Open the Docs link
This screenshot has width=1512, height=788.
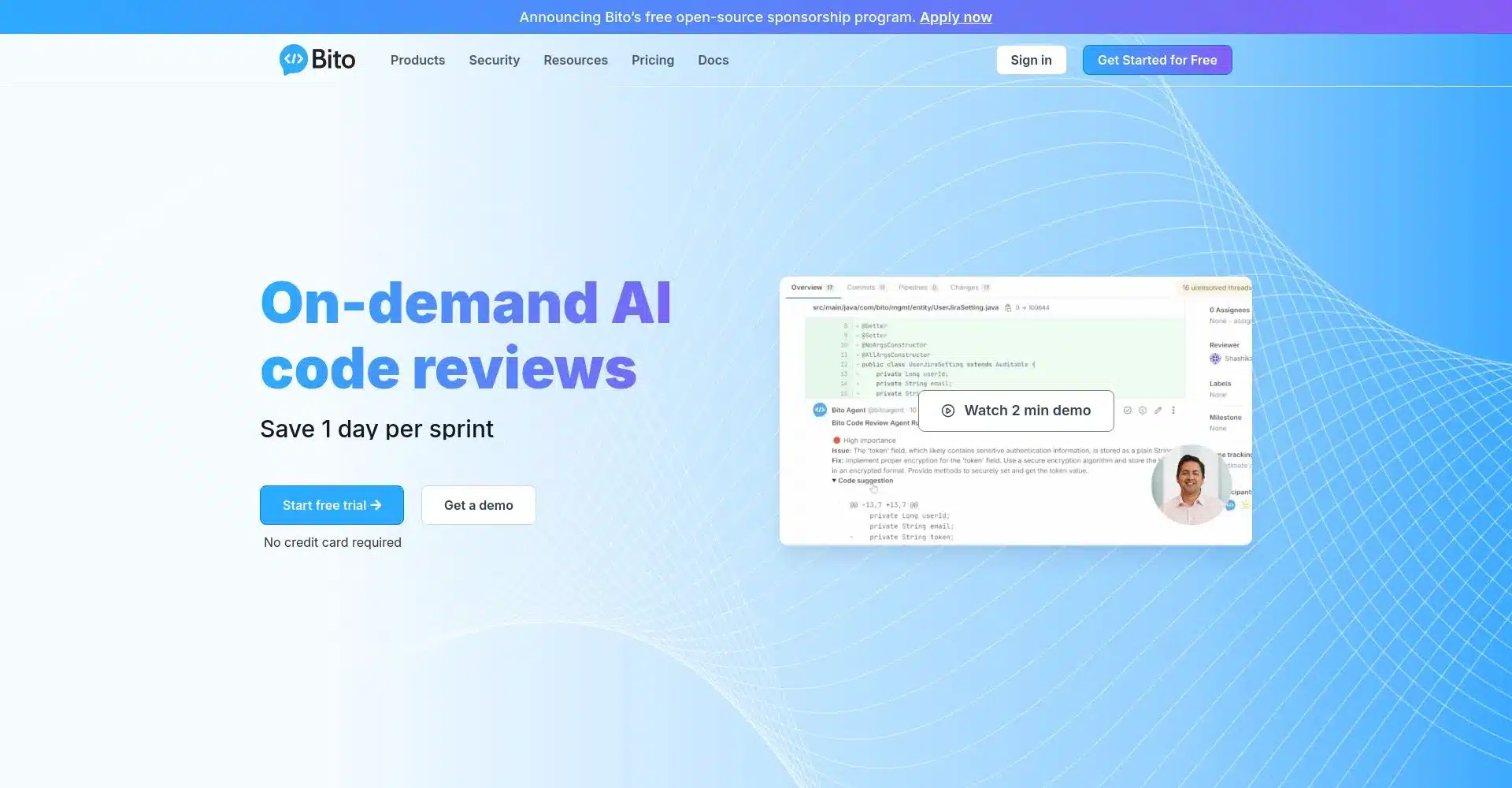[713, 60]
